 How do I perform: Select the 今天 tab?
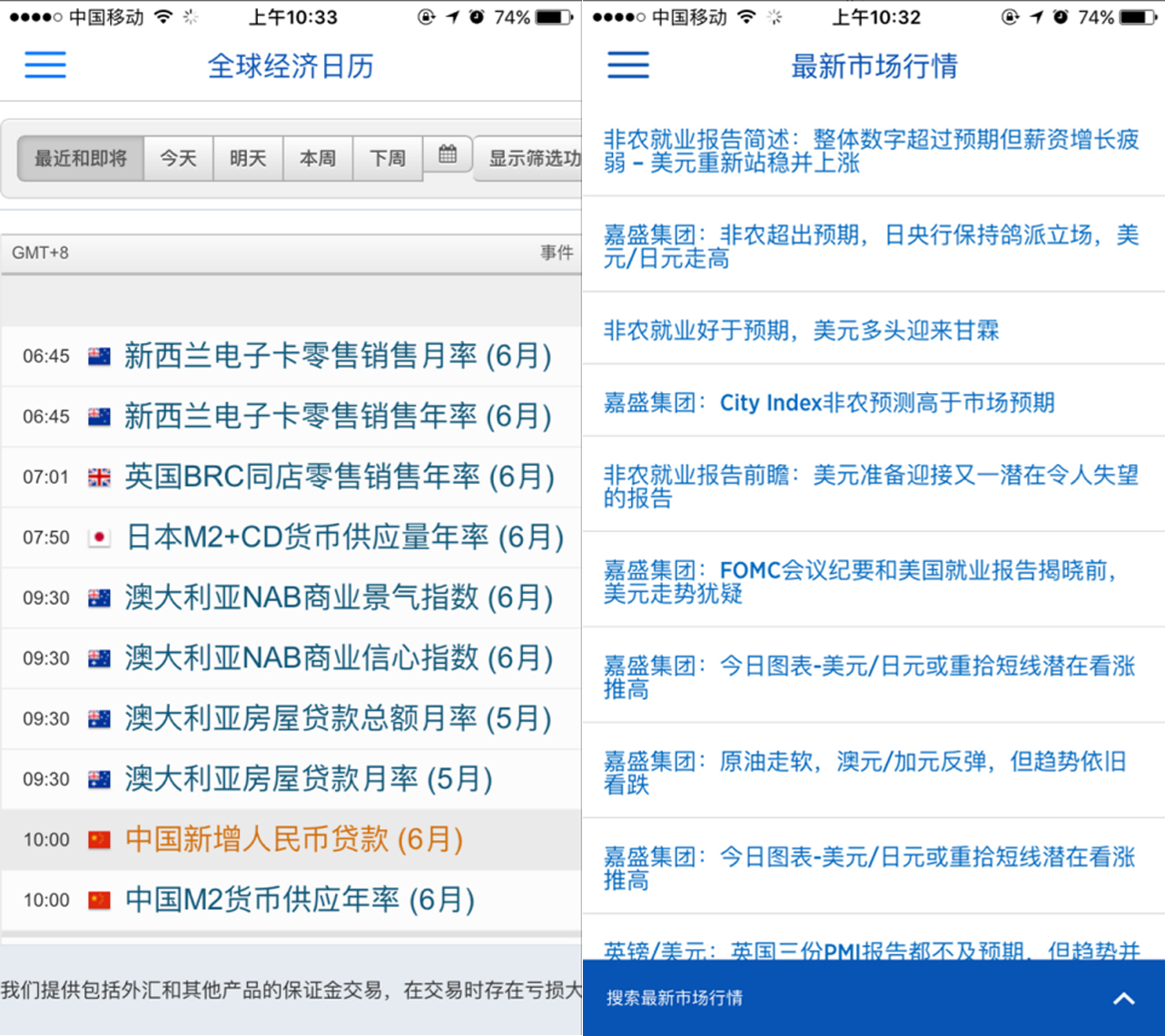[x=178, y=158]
